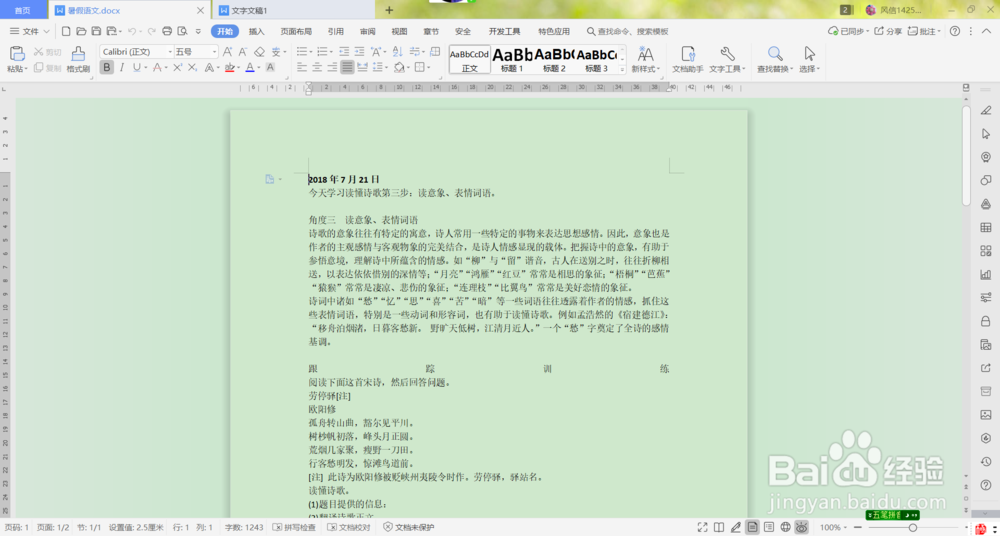Switch to reading layout view icon
This screenshot has height=536, width=1000.
pos(719,527)
